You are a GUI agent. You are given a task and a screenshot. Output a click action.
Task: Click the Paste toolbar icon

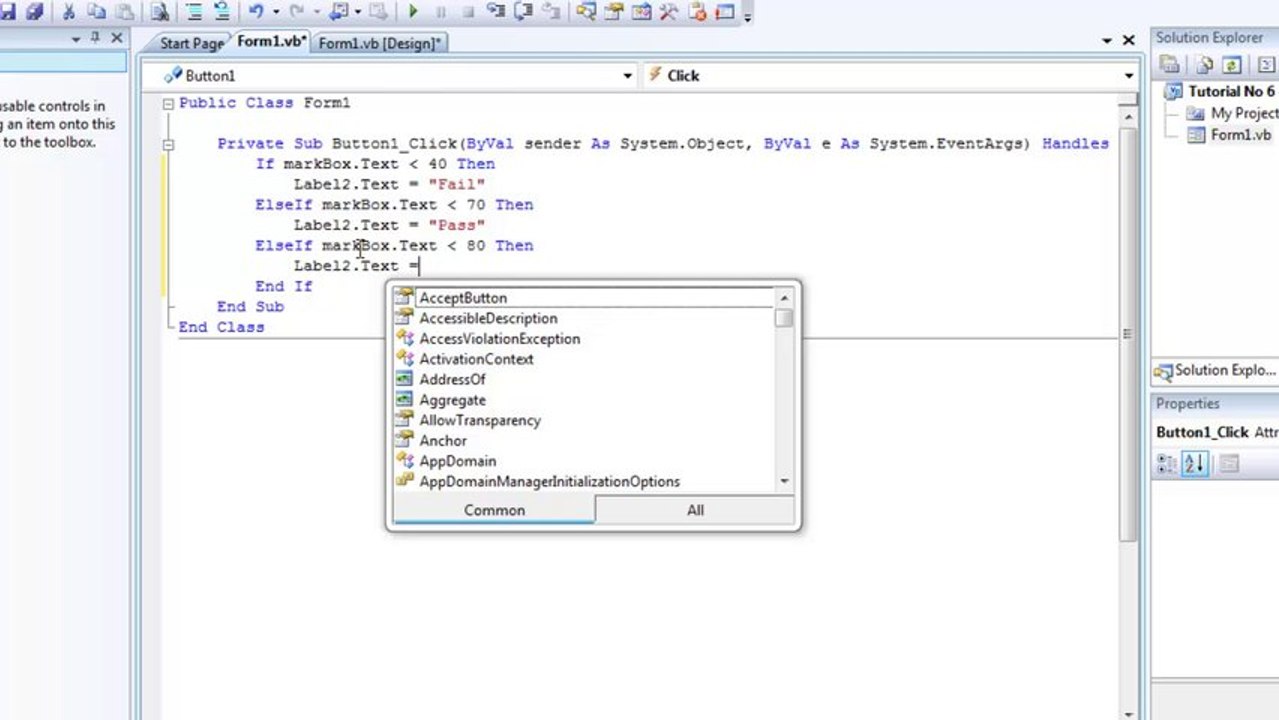[x=123, y=12]
